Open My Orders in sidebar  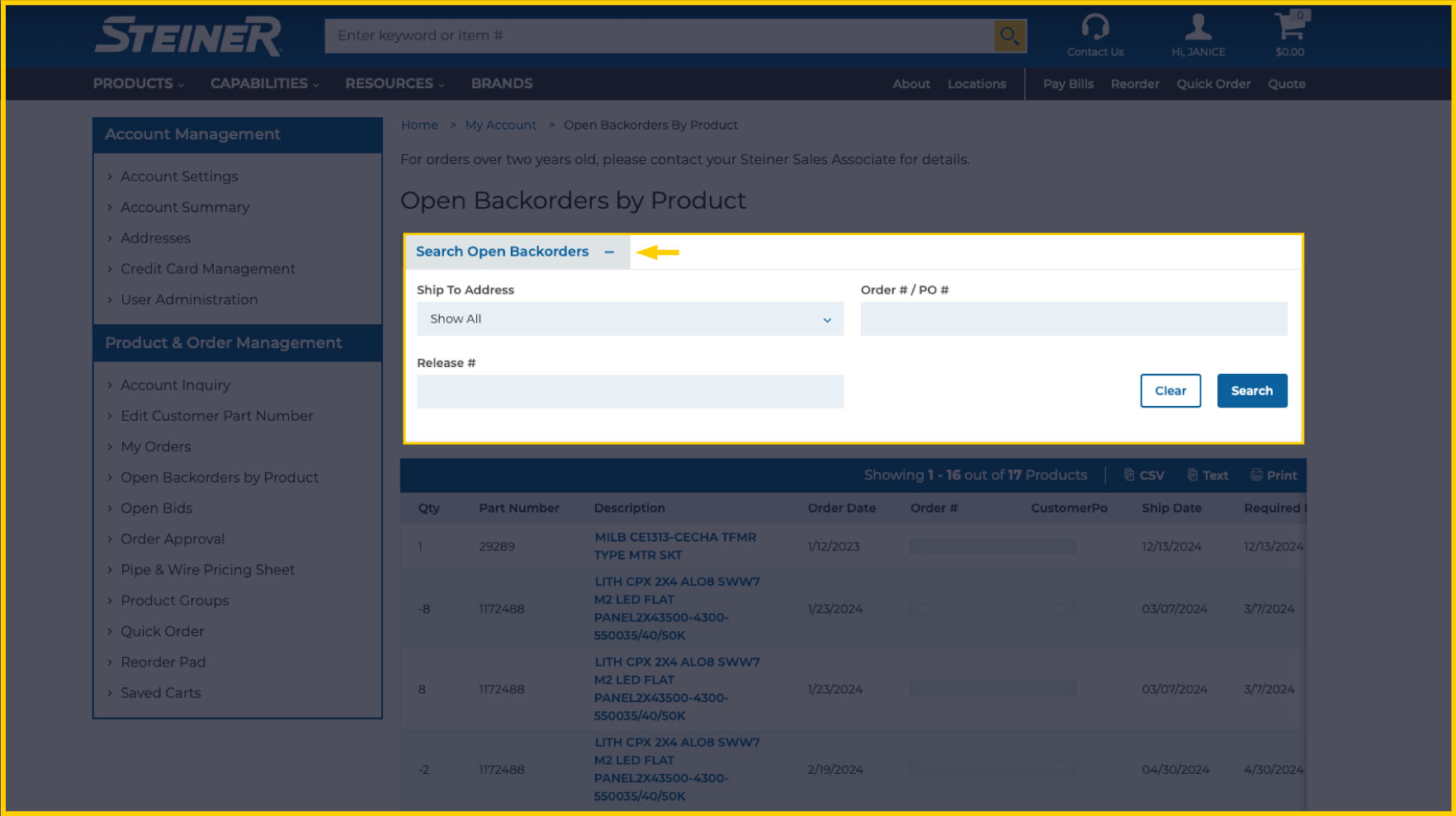[155, 447]
